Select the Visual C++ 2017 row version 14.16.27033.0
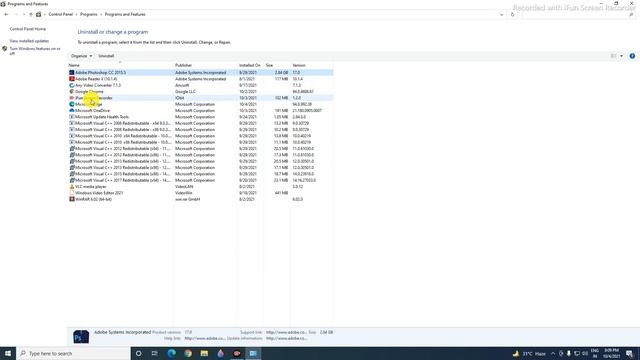This screenshot has width=640, height=360. click(200, 180)
